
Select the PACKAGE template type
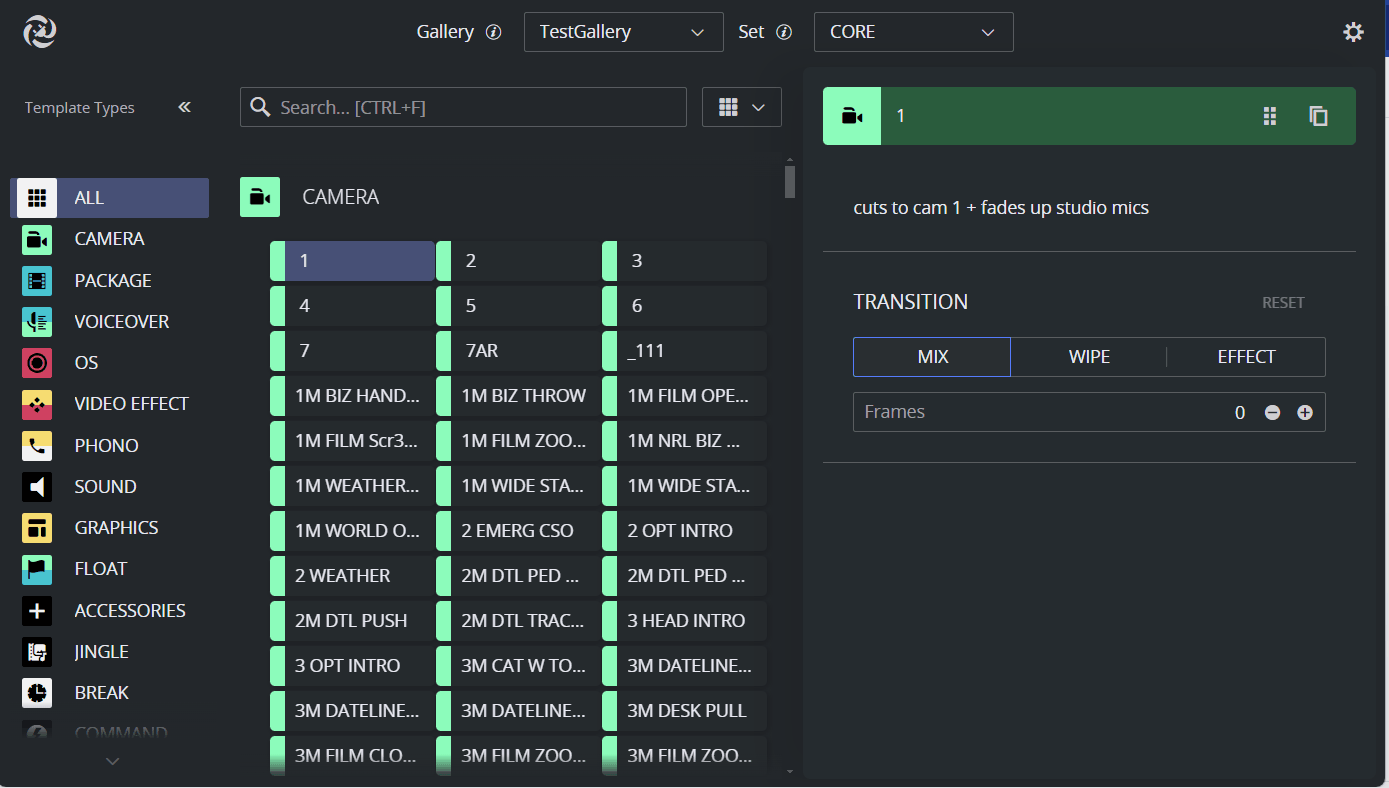tap(113, 281)
